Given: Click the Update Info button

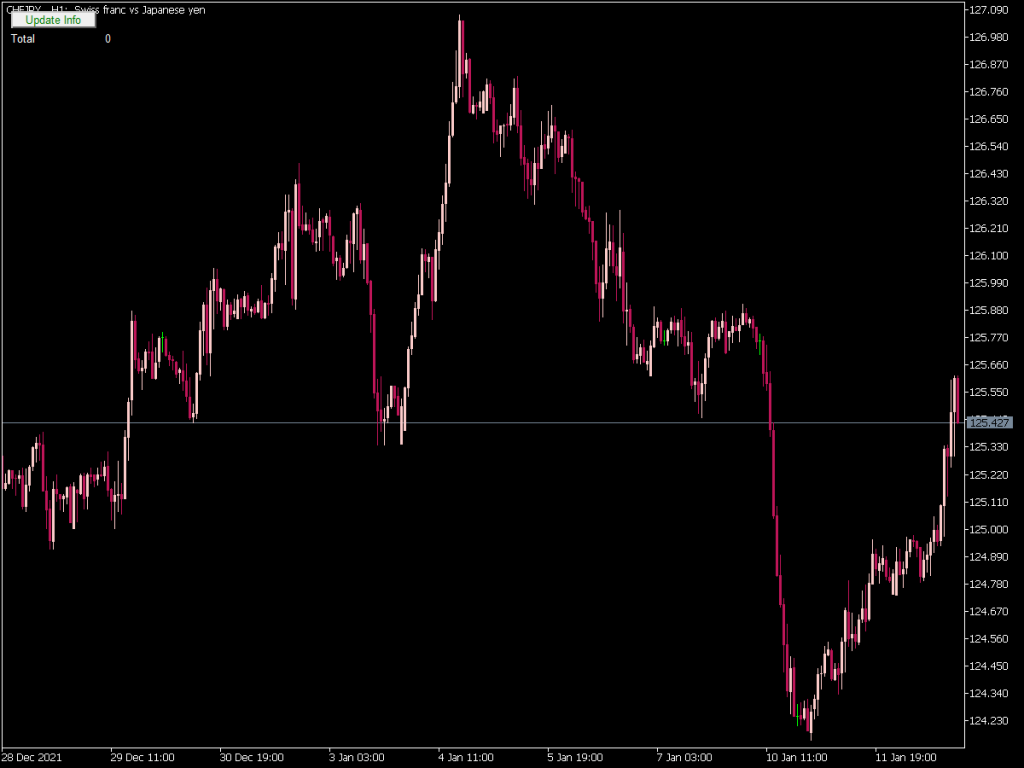Looking at the screenshot, I should pos(52,19).
